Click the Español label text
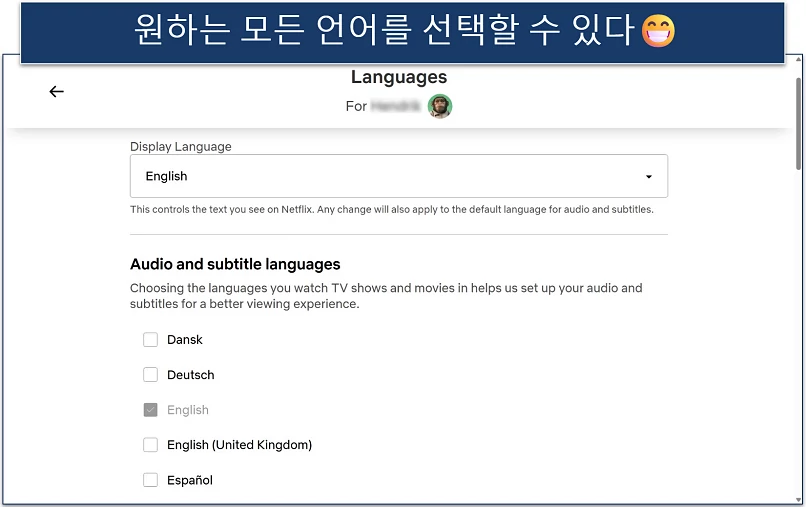 coord(190,480)
